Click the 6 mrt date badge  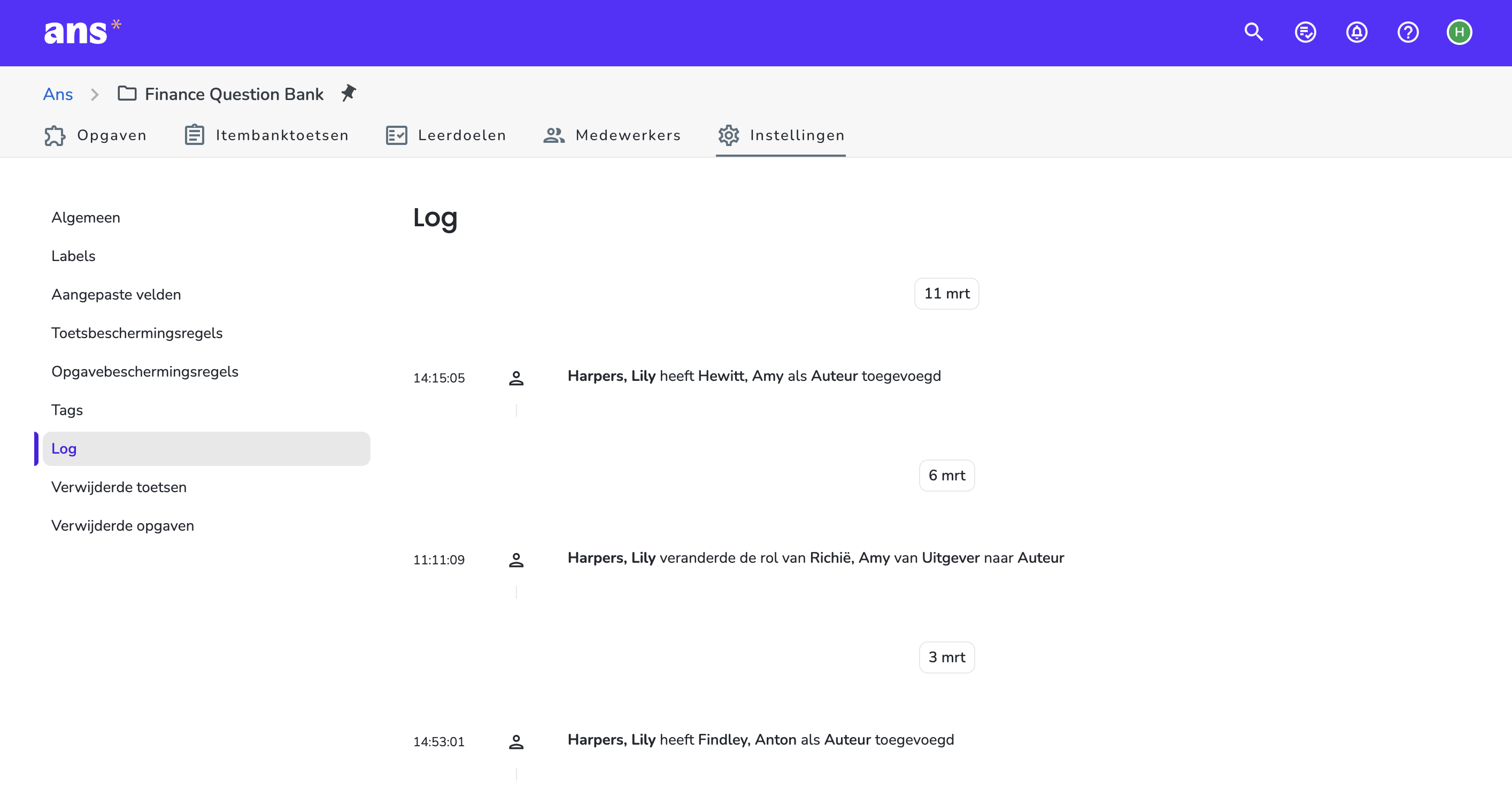pyautogui.click(x=947, y=476)
